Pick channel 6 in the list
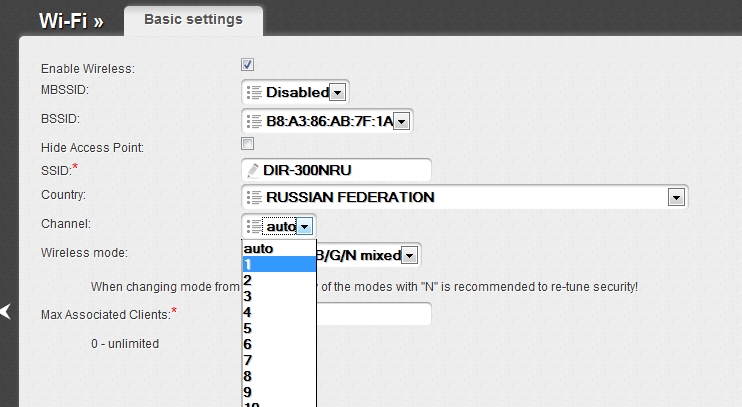 point(278,344)
